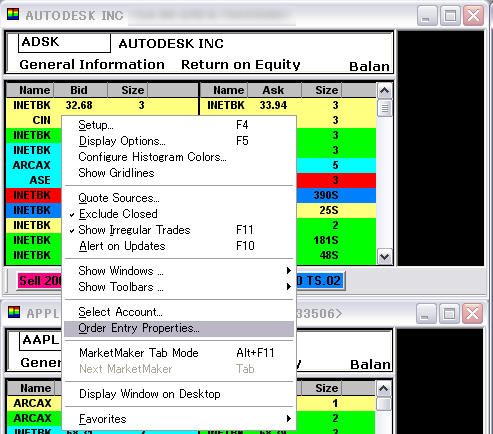Select the ASE row in the bid list
This screenshot has height=434, width=493.
[34, 180]
